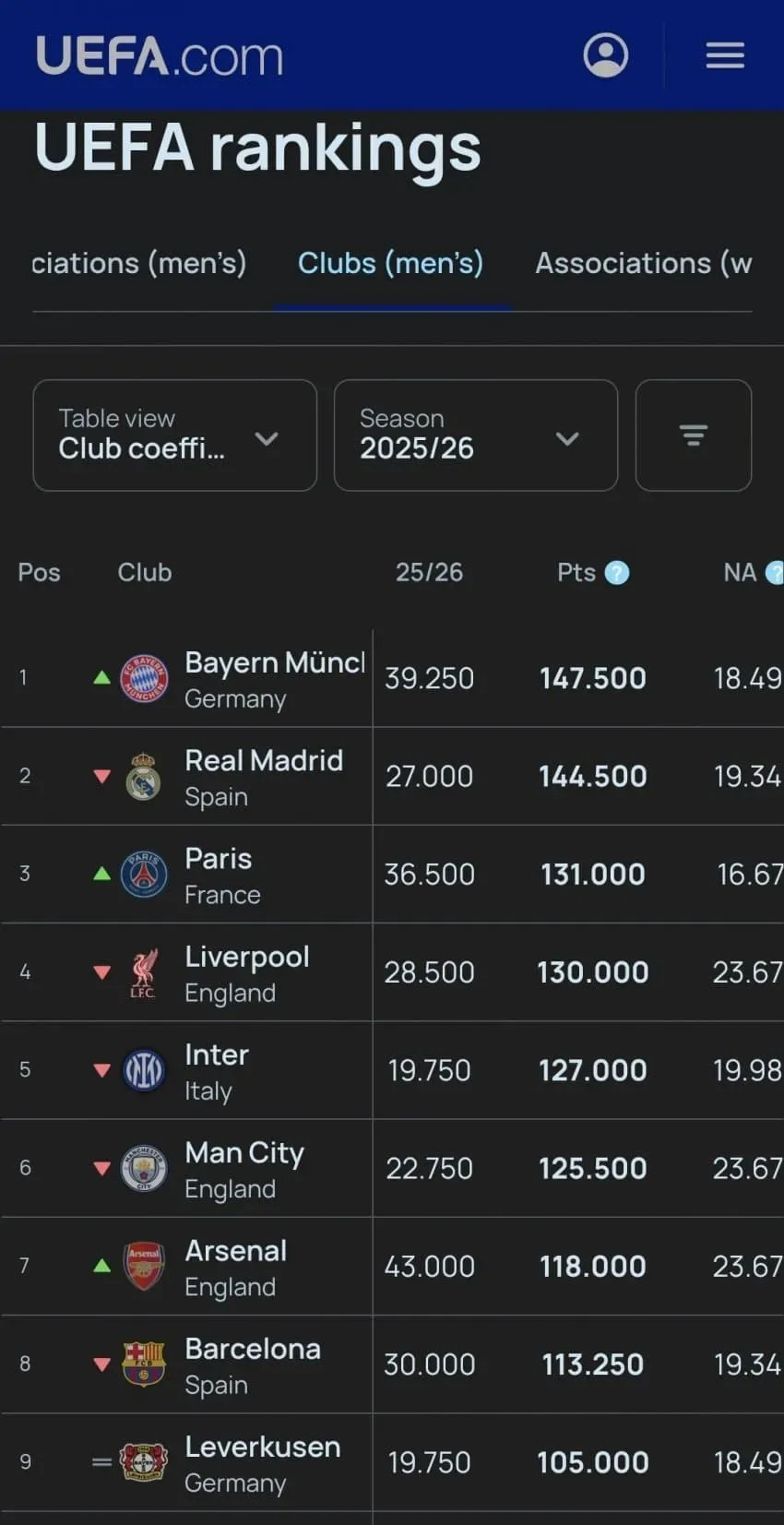Open the Paris club link
The image size is (784, 1525).
(x=218, y=859)
